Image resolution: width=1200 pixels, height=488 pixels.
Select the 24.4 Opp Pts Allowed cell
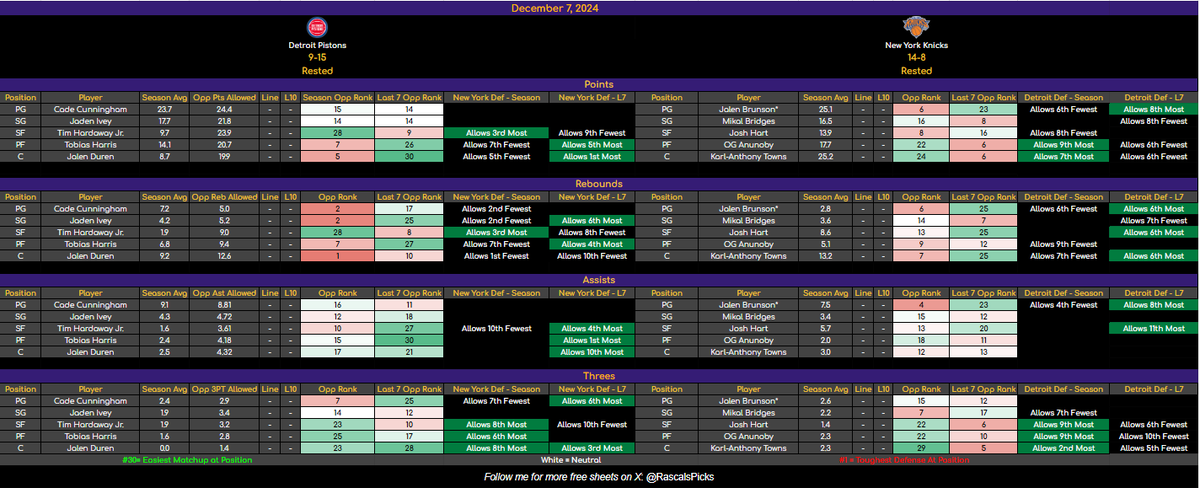click(x=224, y=109)
